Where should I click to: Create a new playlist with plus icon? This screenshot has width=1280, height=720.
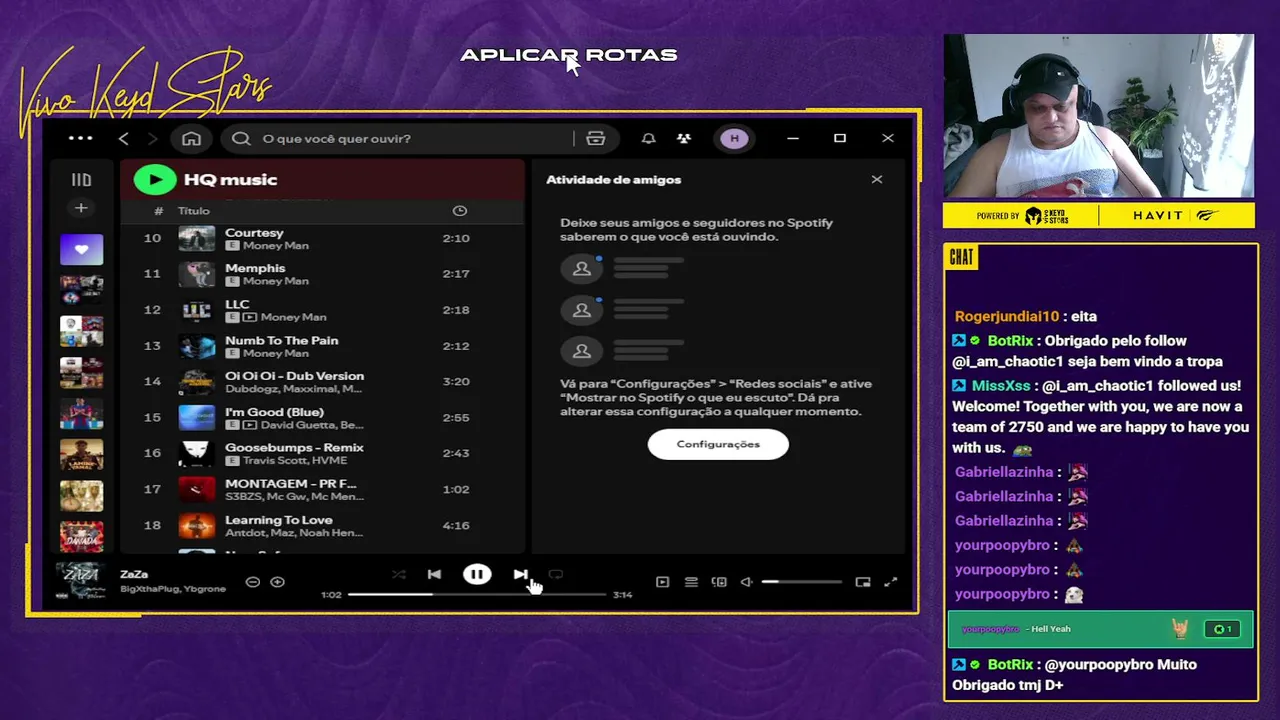tap(81, 208)
